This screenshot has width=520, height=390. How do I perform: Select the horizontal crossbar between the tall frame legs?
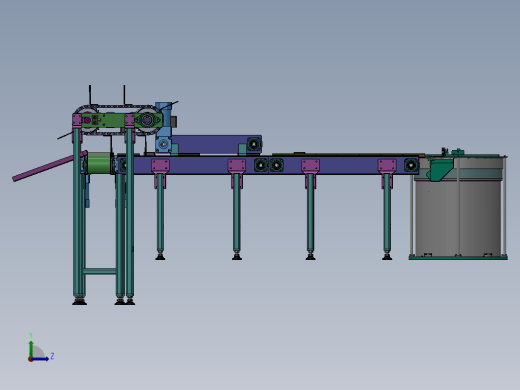pos(100,271)
